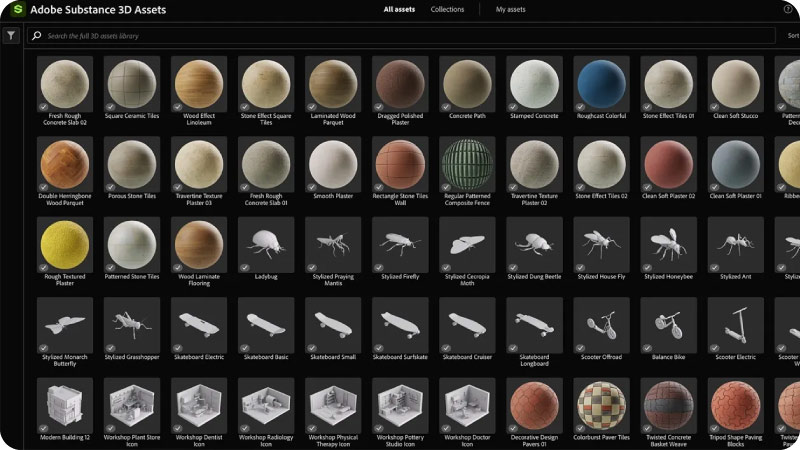
Task: Select Regular Patterned Composite Fence thumbnail
Action: pos(467,164)
